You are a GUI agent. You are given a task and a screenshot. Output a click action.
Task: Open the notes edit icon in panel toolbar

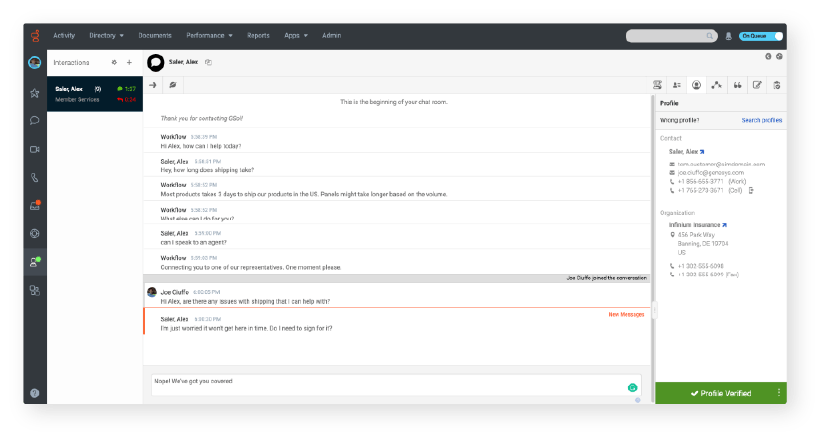coord(757,85)
